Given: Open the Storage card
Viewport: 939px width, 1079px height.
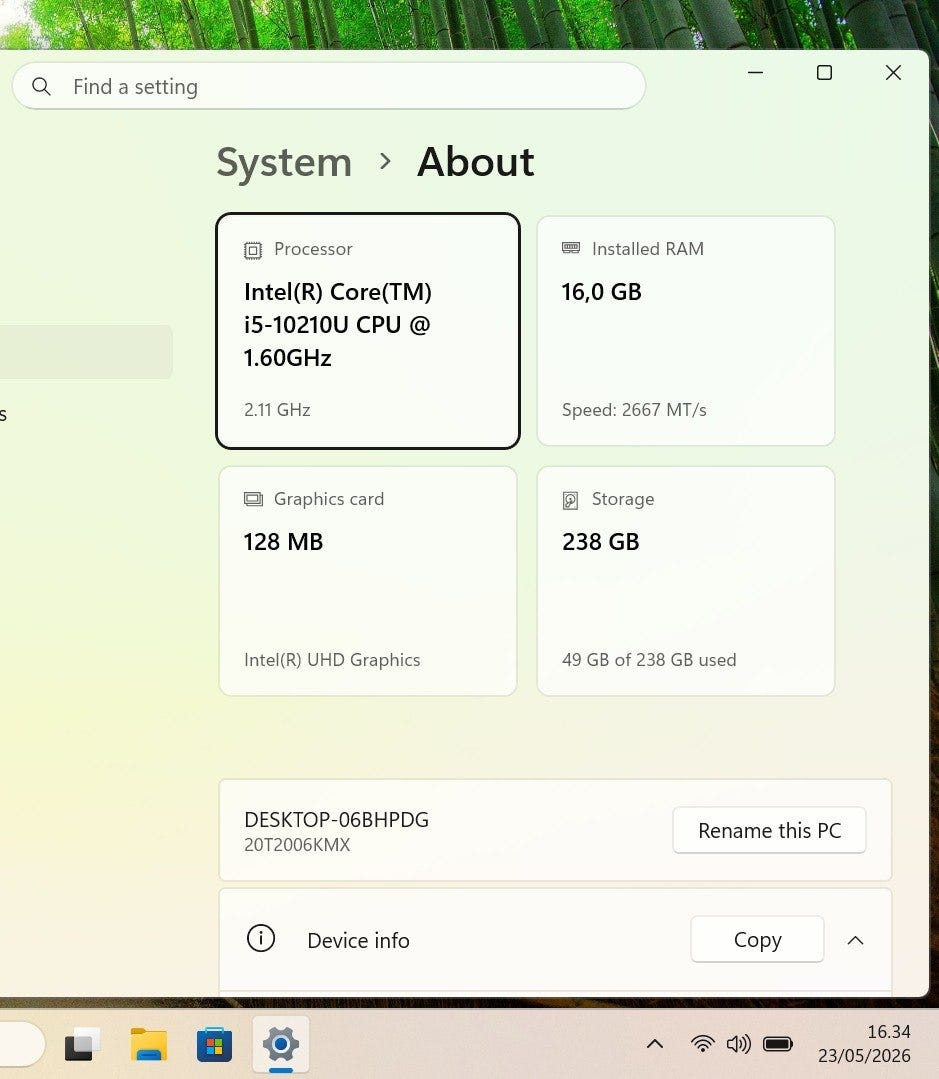Looking at the screenshot, I should pyautogui.click(x=686, y=581).
